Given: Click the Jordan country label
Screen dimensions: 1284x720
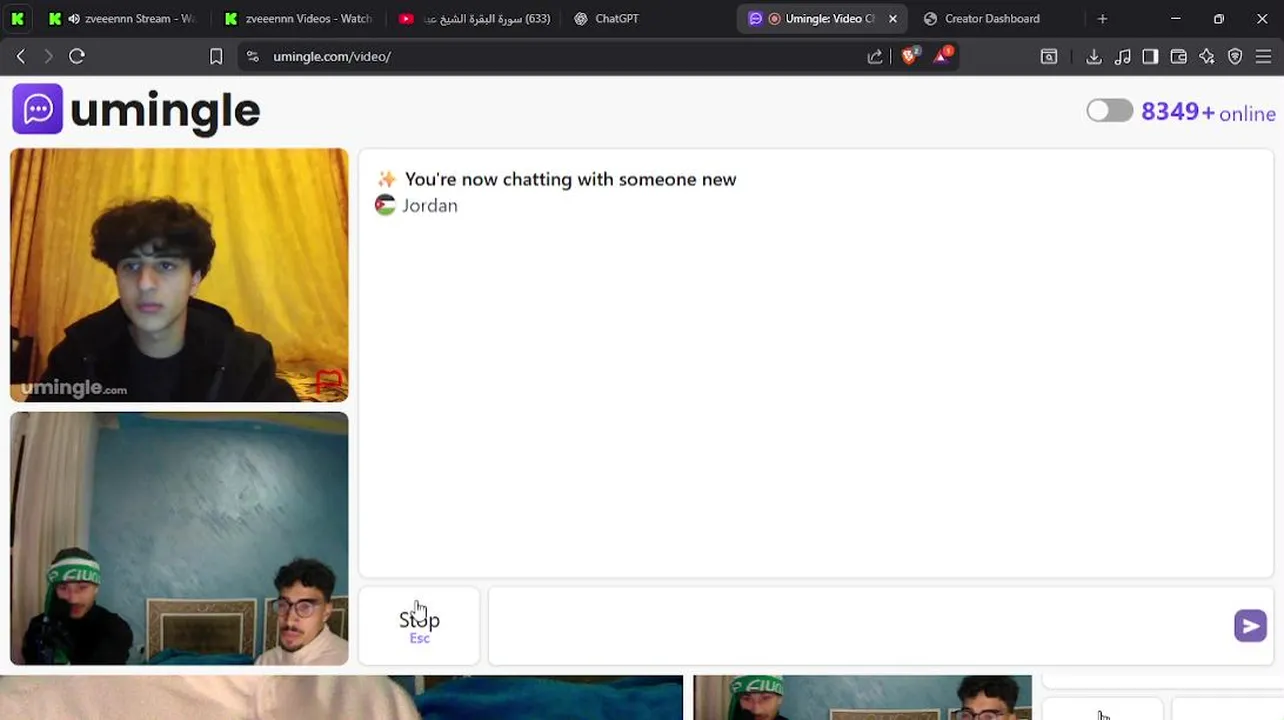Looking at the screenshot, I should 430,206.
